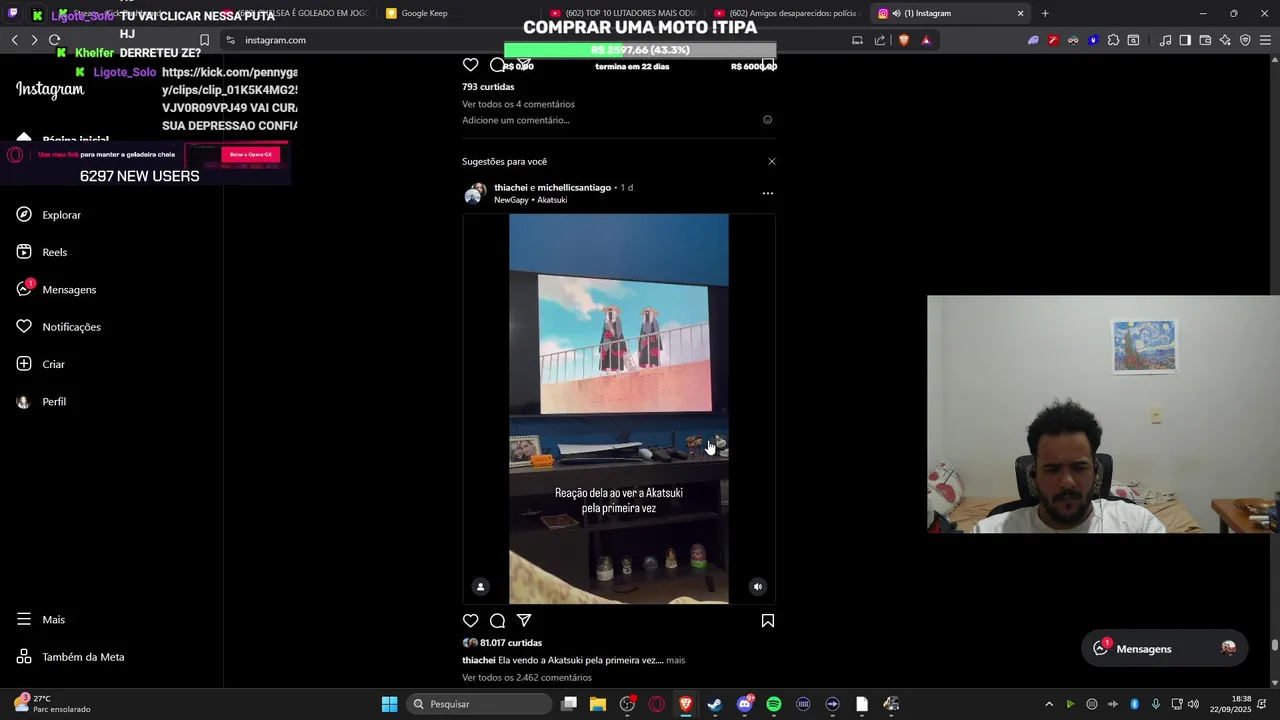
Task: Open comments on the thiachei post
Action: click(x=497, y=621)
